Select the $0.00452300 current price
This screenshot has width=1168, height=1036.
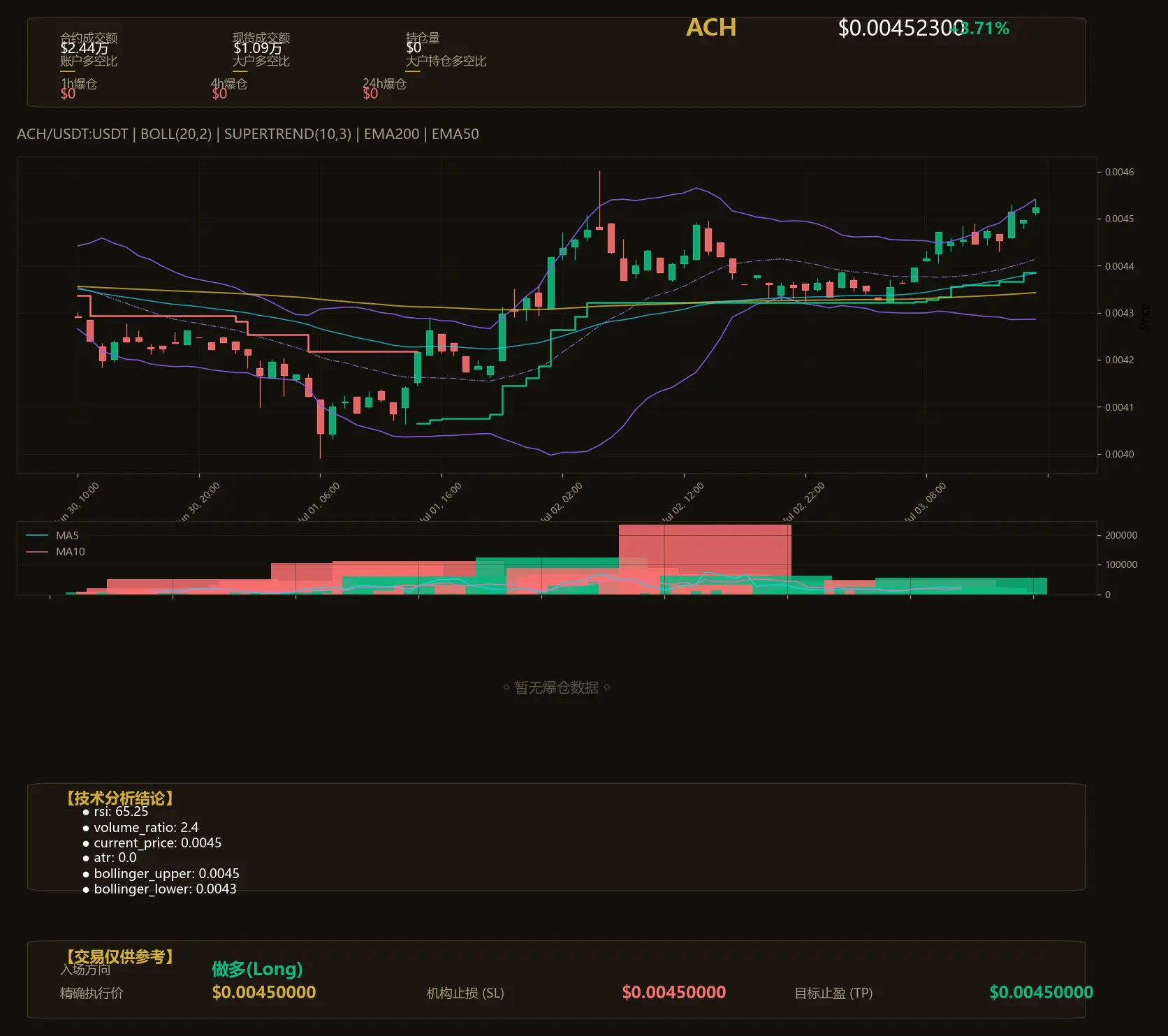click(901, 28)
